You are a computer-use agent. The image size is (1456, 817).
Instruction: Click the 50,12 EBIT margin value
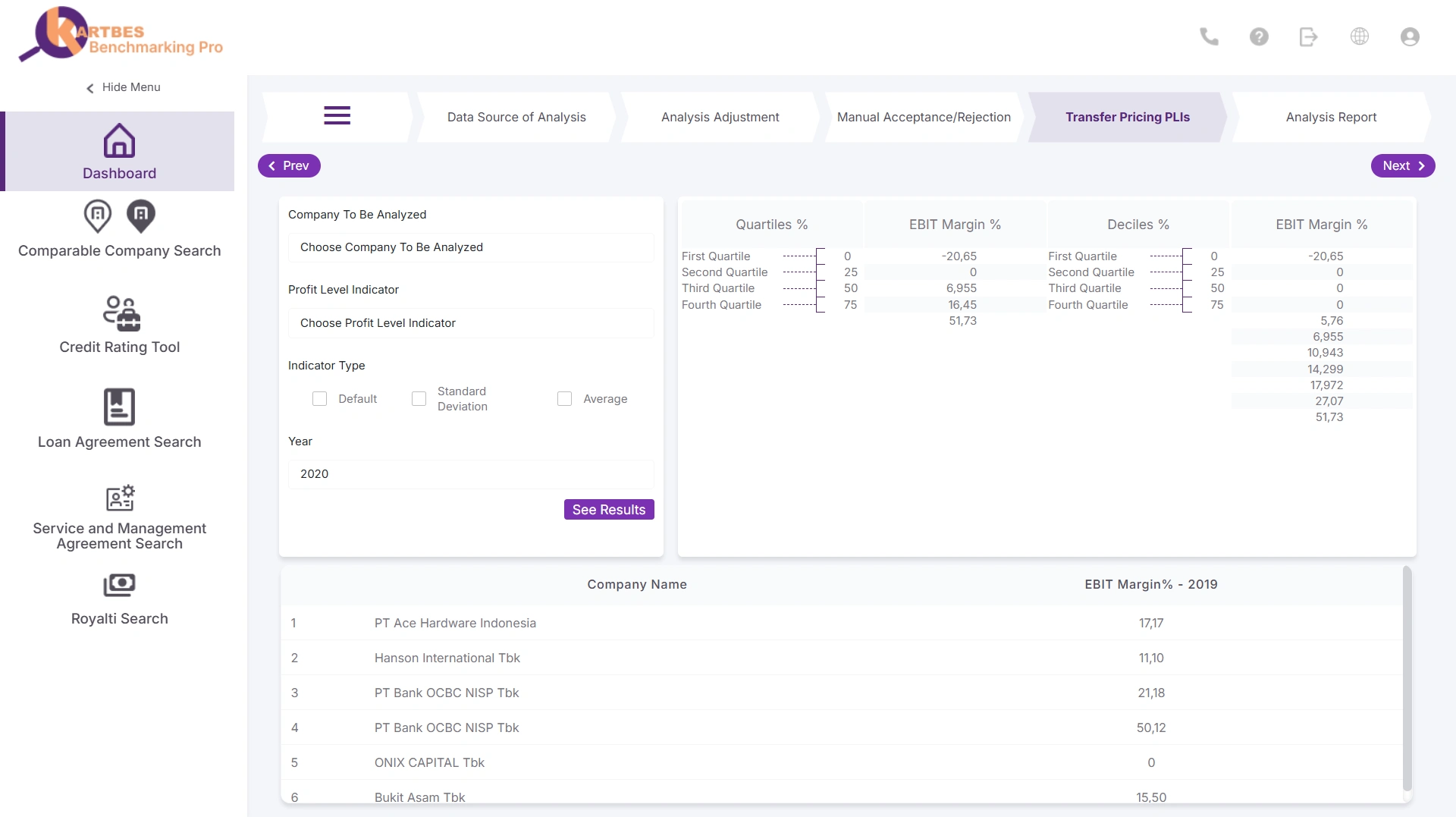[1151, 727]
